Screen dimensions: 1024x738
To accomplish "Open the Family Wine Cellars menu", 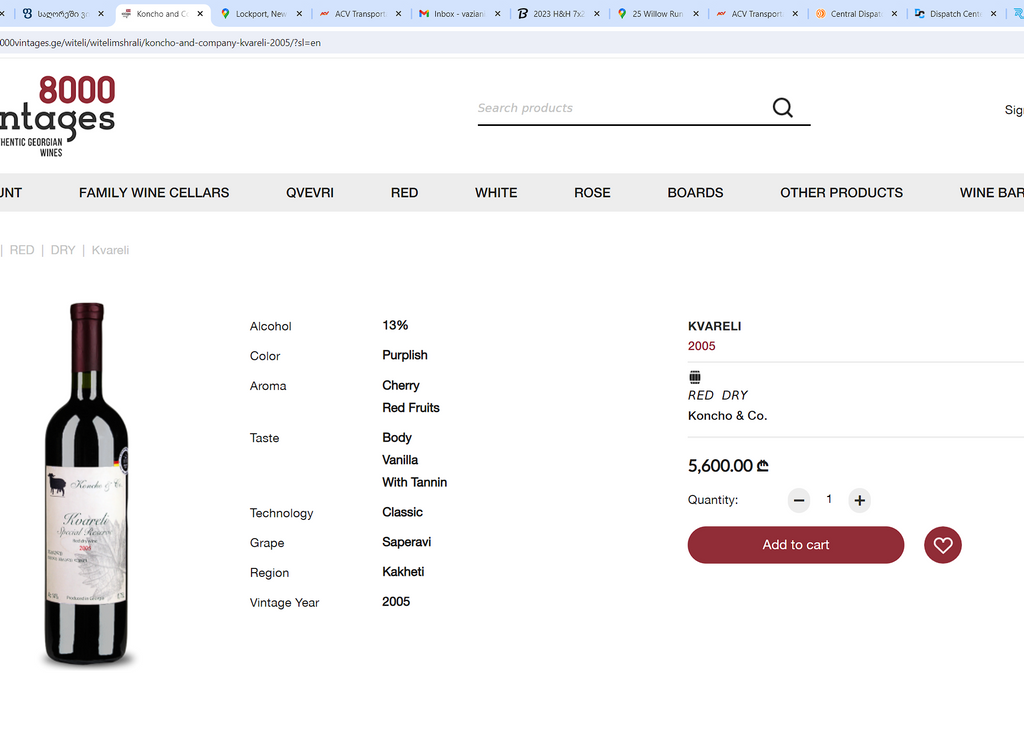I will (154, 193).
